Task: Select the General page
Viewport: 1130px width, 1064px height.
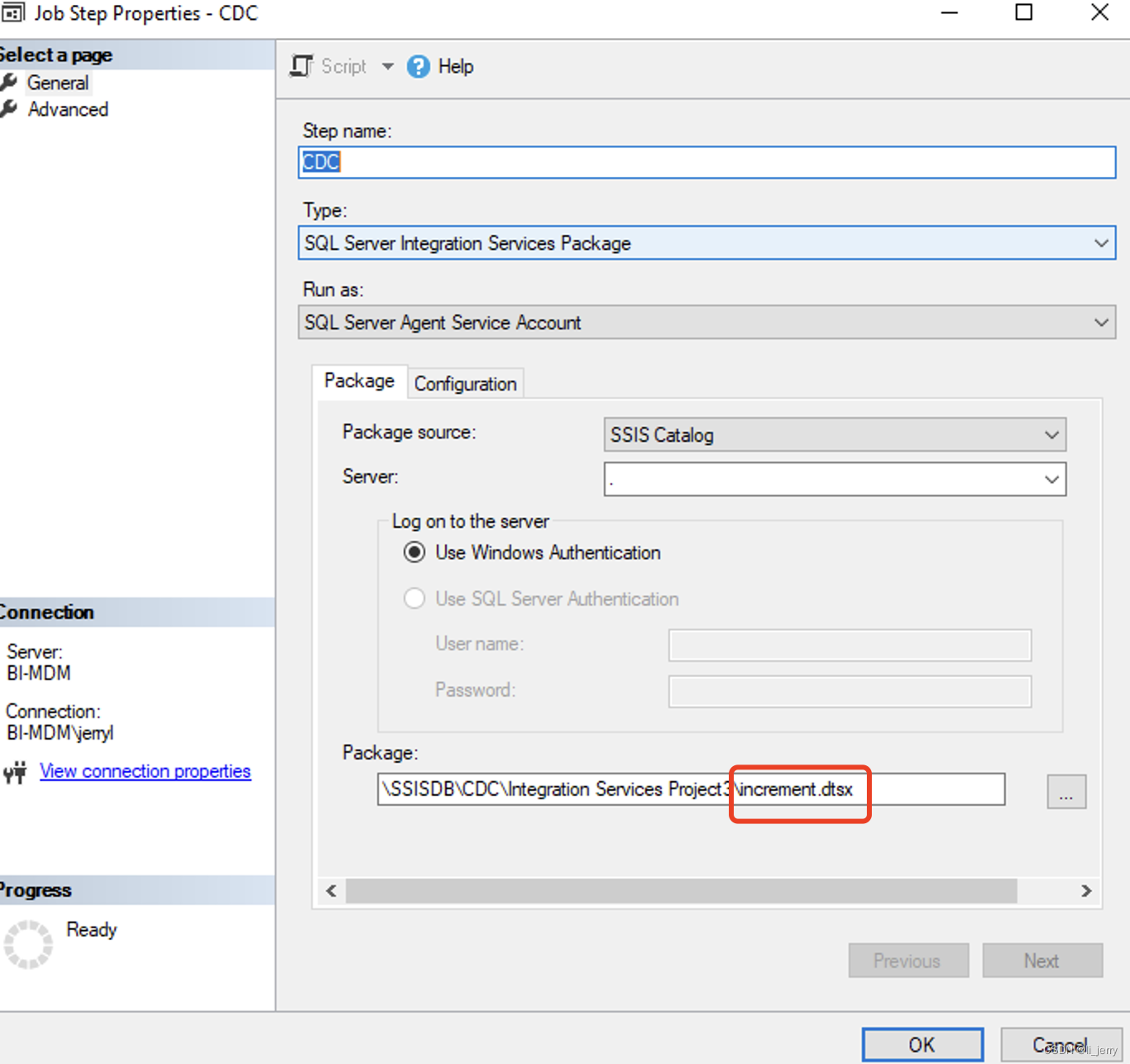Action: pyautogui.click(x=57, y=83)
